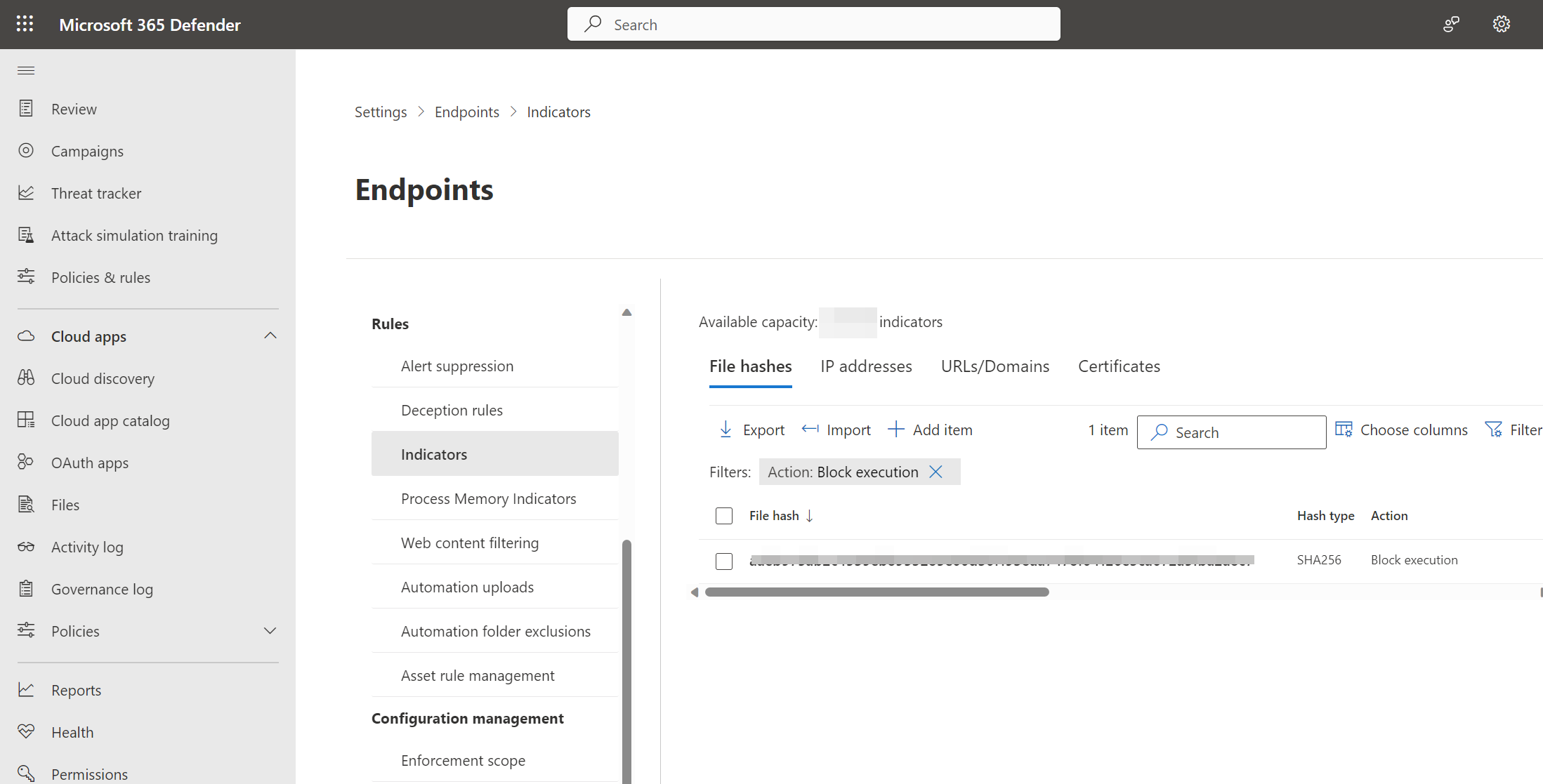Click the Indicators breadcrumb link
Viewport: 1543px width, 784px height.
coord(559,112)
